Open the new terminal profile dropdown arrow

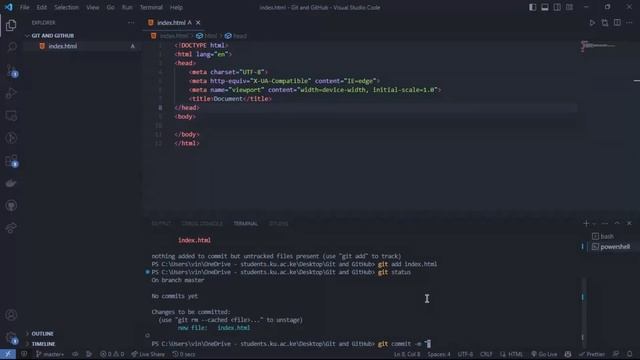pyautogui.click(x=594, y=223)
